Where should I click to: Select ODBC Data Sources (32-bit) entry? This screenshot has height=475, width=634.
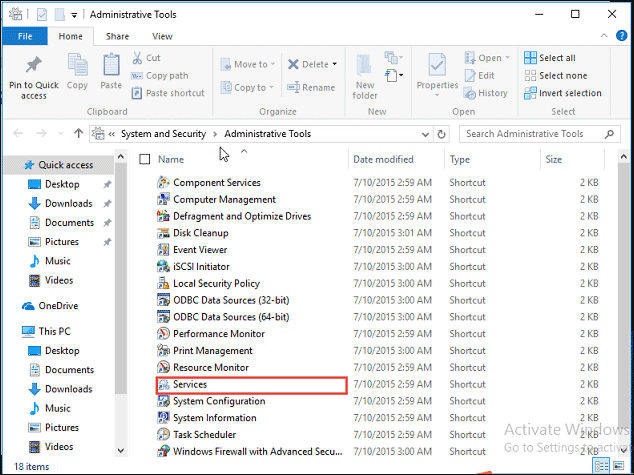(x=231, y=300)
